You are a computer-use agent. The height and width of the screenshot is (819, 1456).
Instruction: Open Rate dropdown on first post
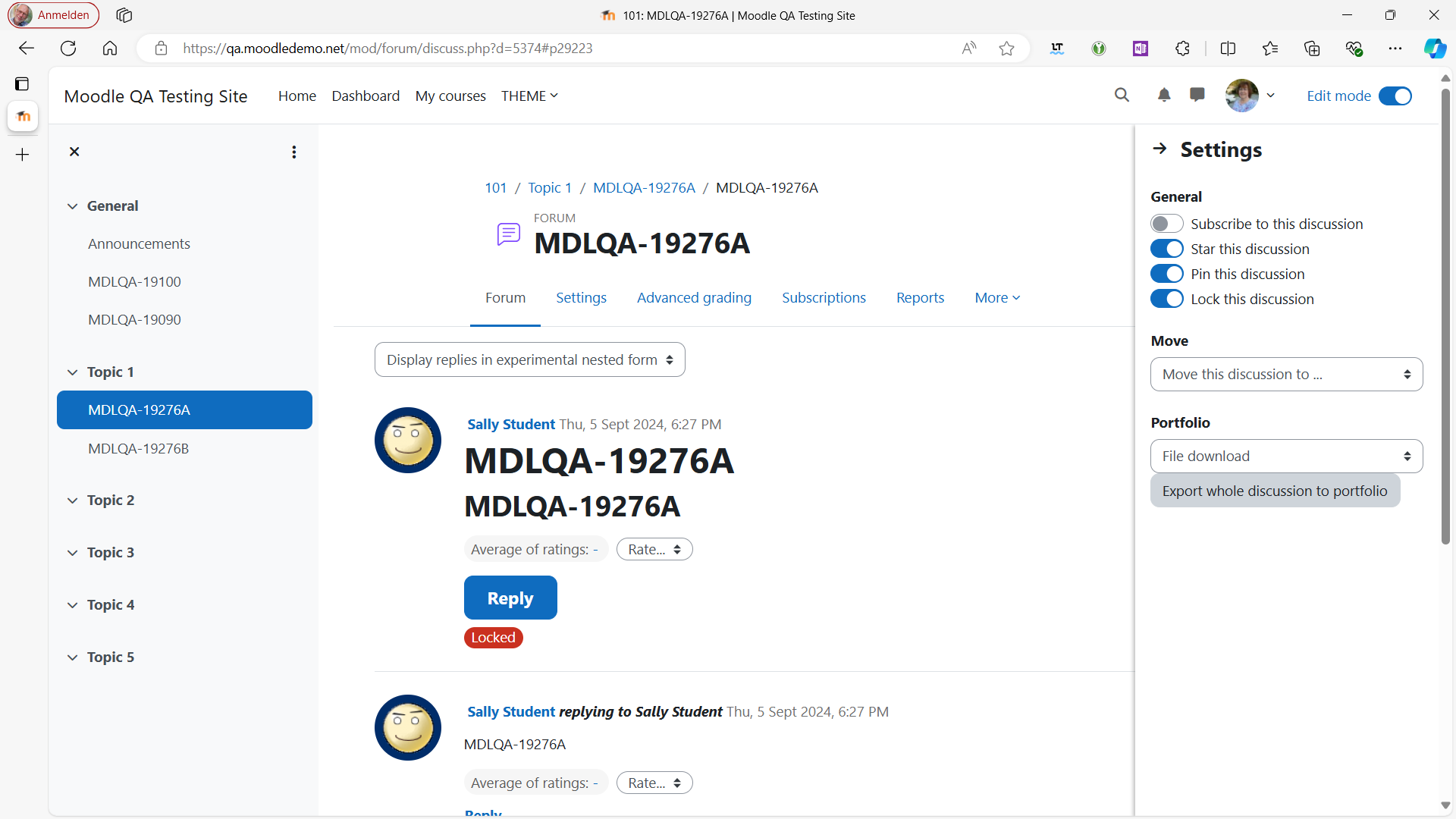click(654, 550)
